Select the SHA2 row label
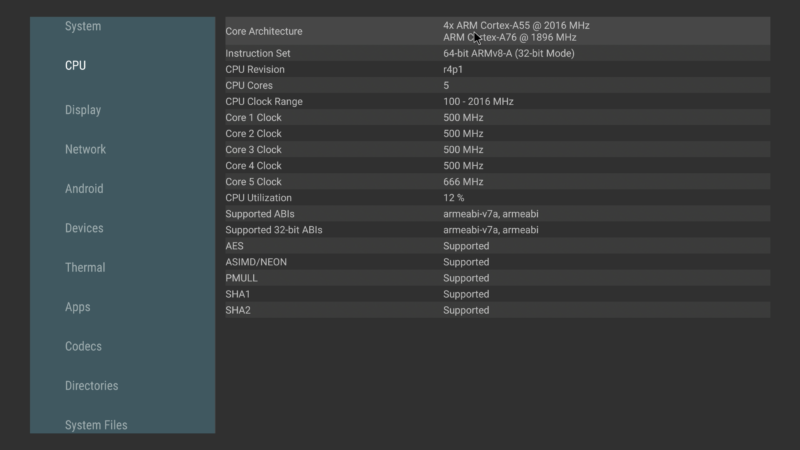This screenshot has height=450, width=800. [238, 310]
